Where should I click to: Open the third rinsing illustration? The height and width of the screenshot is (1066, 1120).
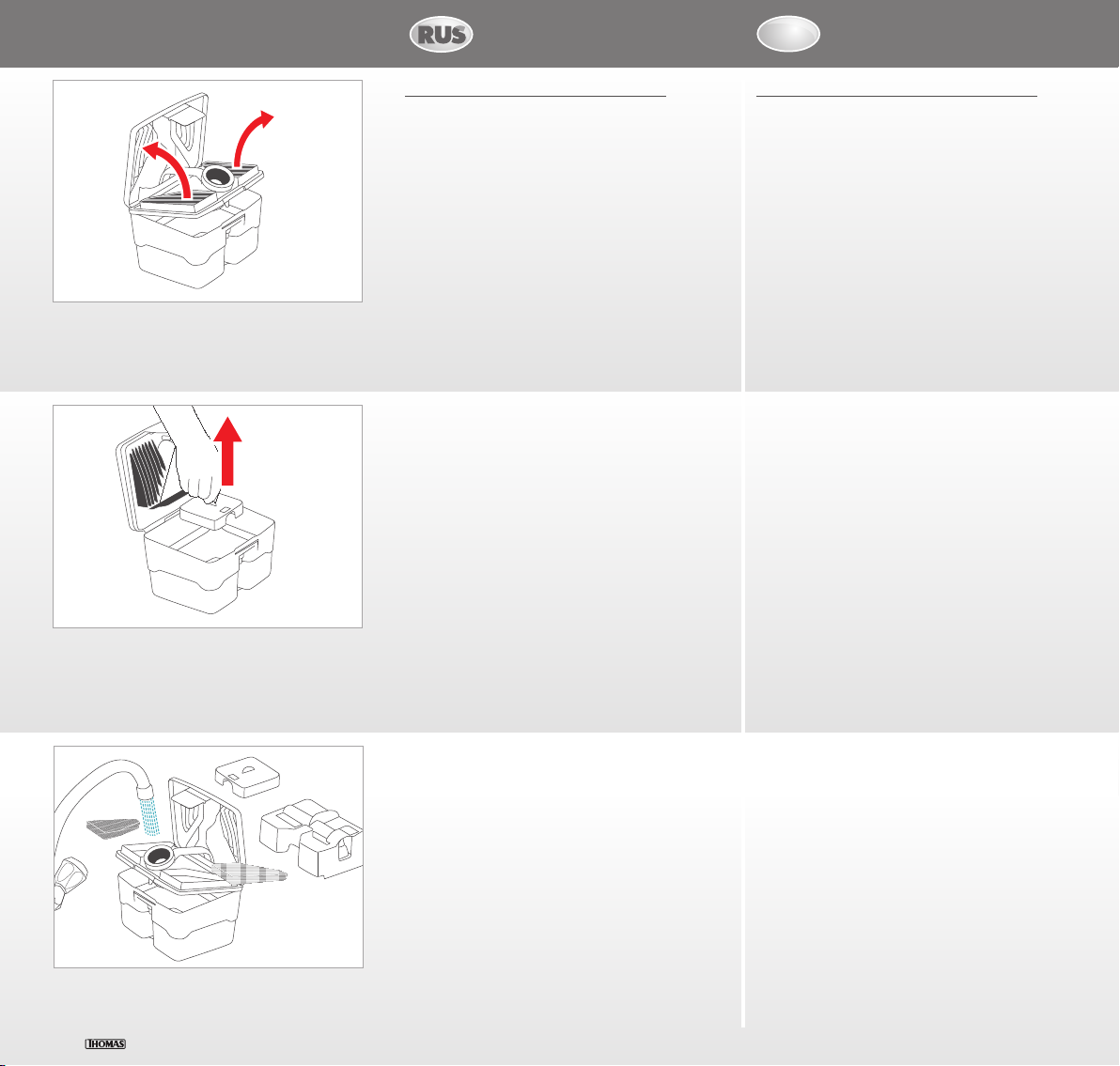tap(209, 857)
